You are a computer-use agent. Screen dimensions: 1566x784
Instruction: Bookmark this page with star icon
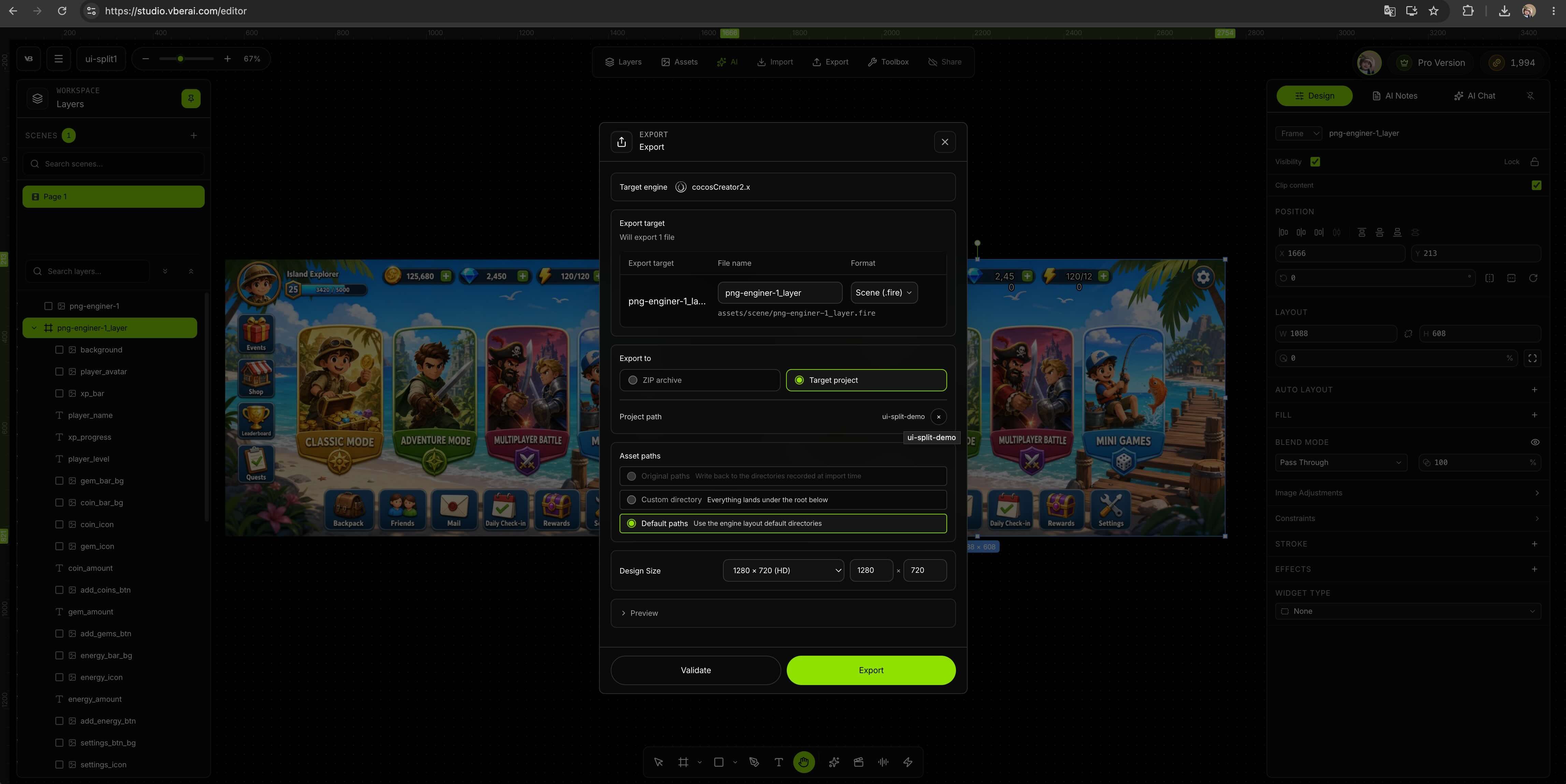[1434, 11]
